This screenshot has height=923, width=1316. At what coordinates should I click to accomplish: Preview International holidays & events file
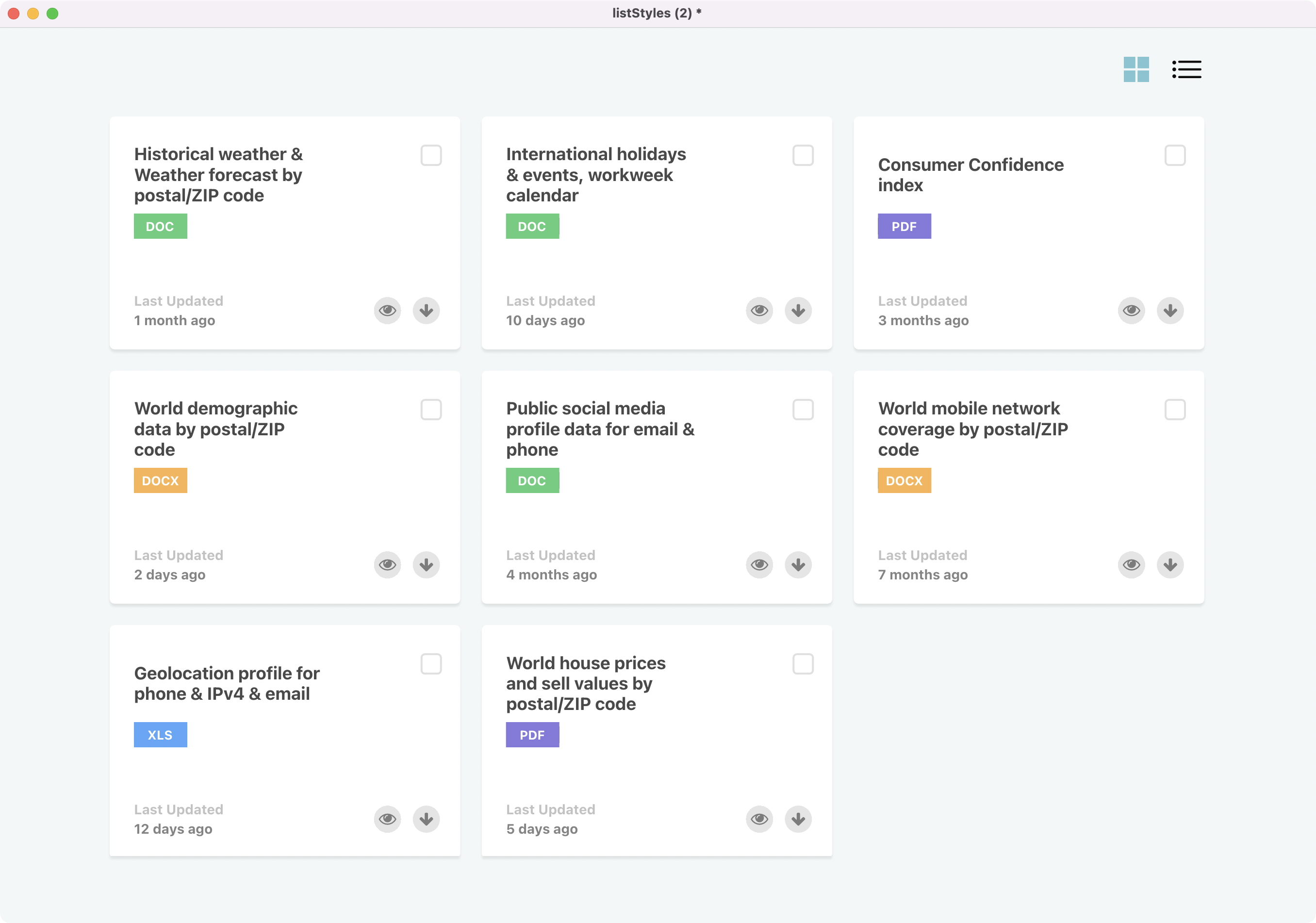[x=759, y=311]
